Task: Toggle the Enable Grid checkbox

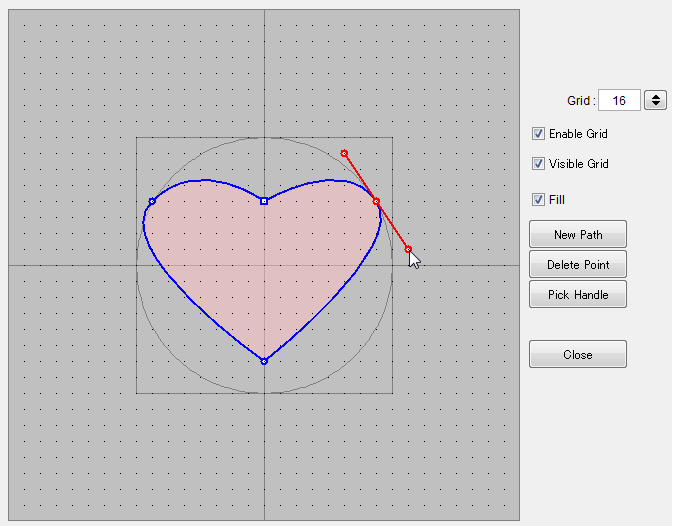Action: (x=539, y=134)
